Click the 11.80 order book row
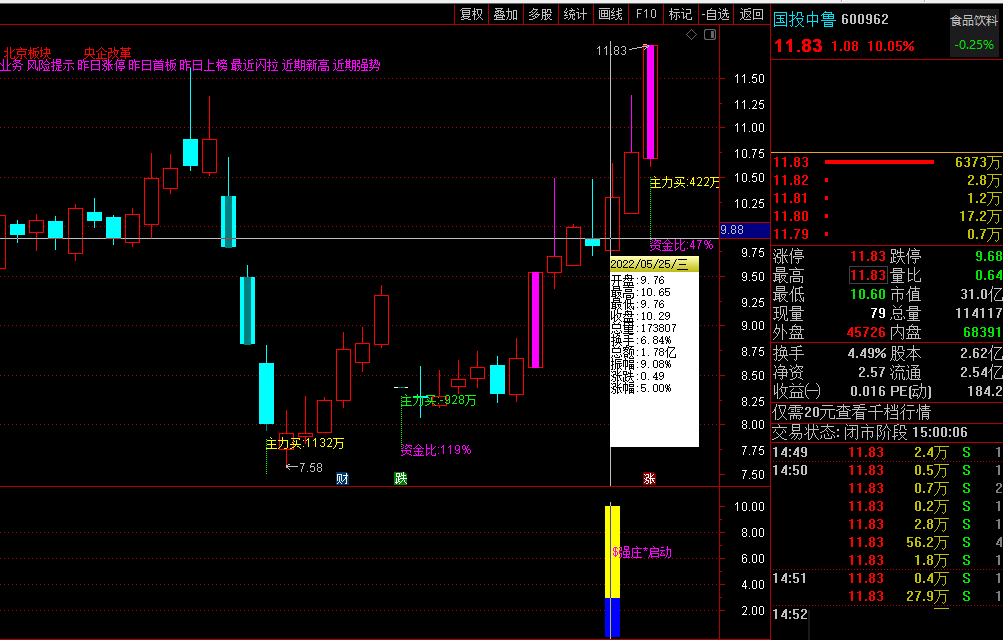 tap(887, 216)
